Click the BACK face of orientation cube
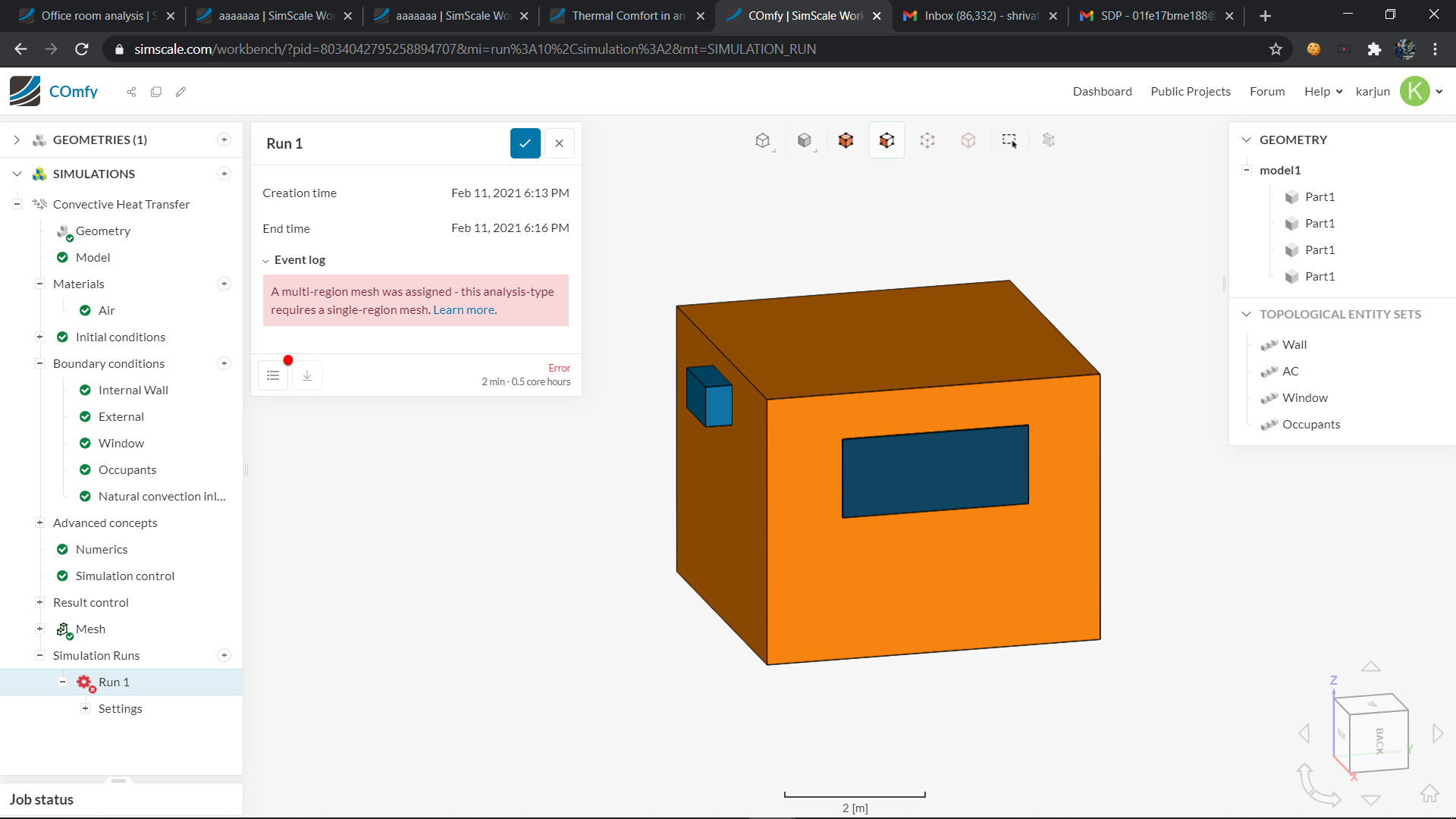The width and height of the screenshot is (1456, 819). (x=1379, y=740)
